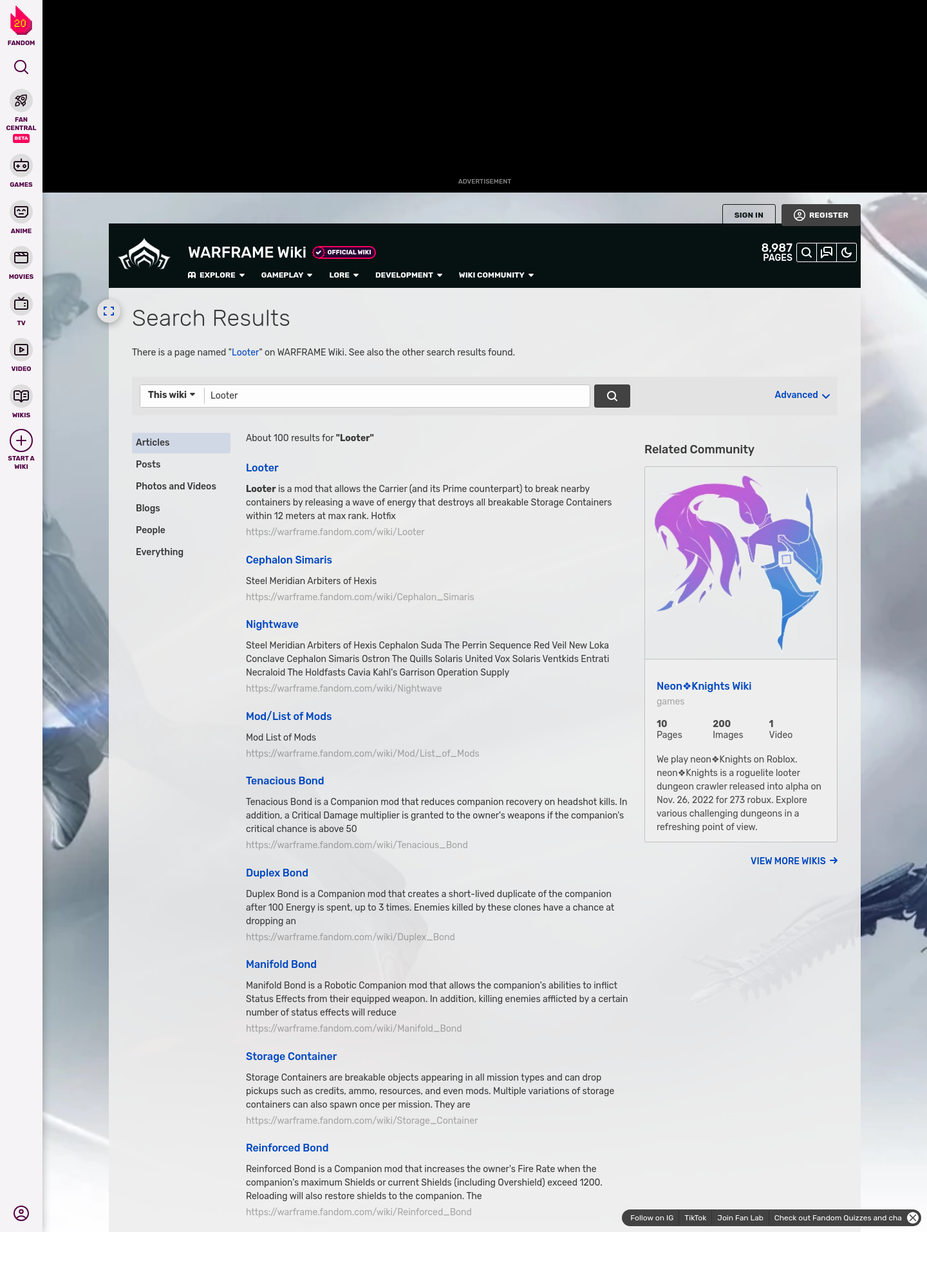Open the Tenacious Bond result
This screenshot has height=1288, width=927.
[x=285, y=781]
